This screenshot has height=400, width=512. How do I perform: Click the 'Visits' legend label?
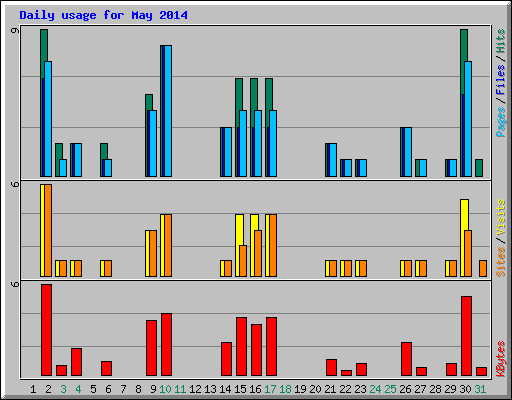point(500,217)
